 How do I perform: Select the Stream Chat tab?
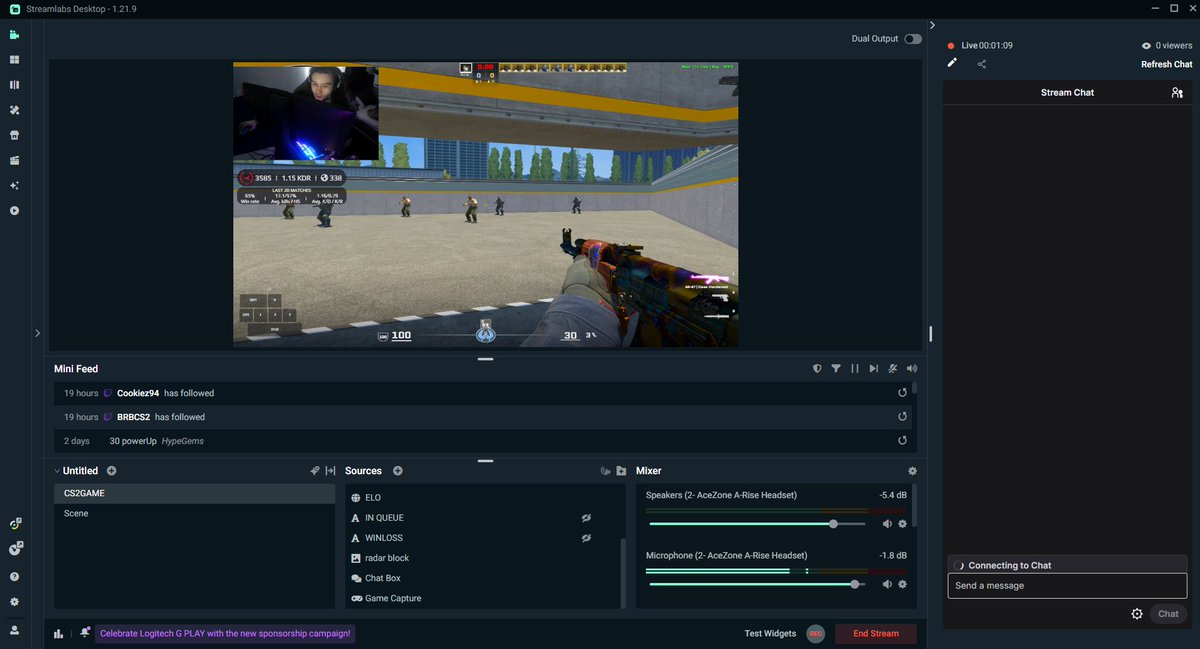[1067, 92]
